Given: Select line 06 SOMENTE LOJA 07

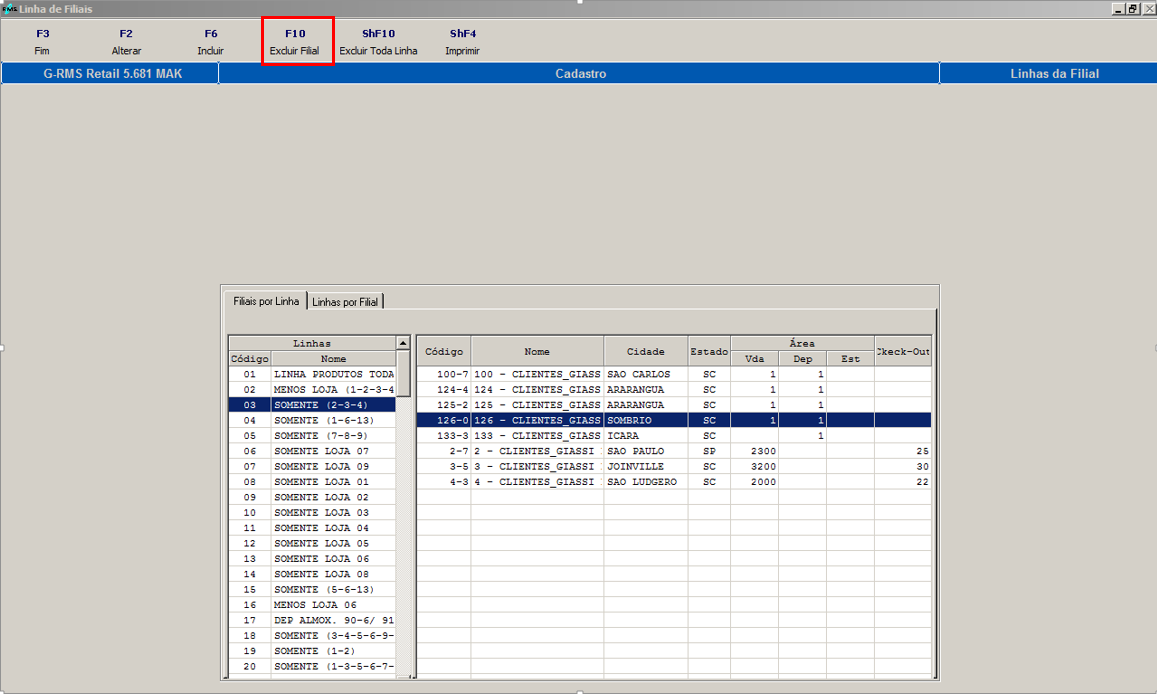Looking at the screenshot, I should click(x=312, y=451).
